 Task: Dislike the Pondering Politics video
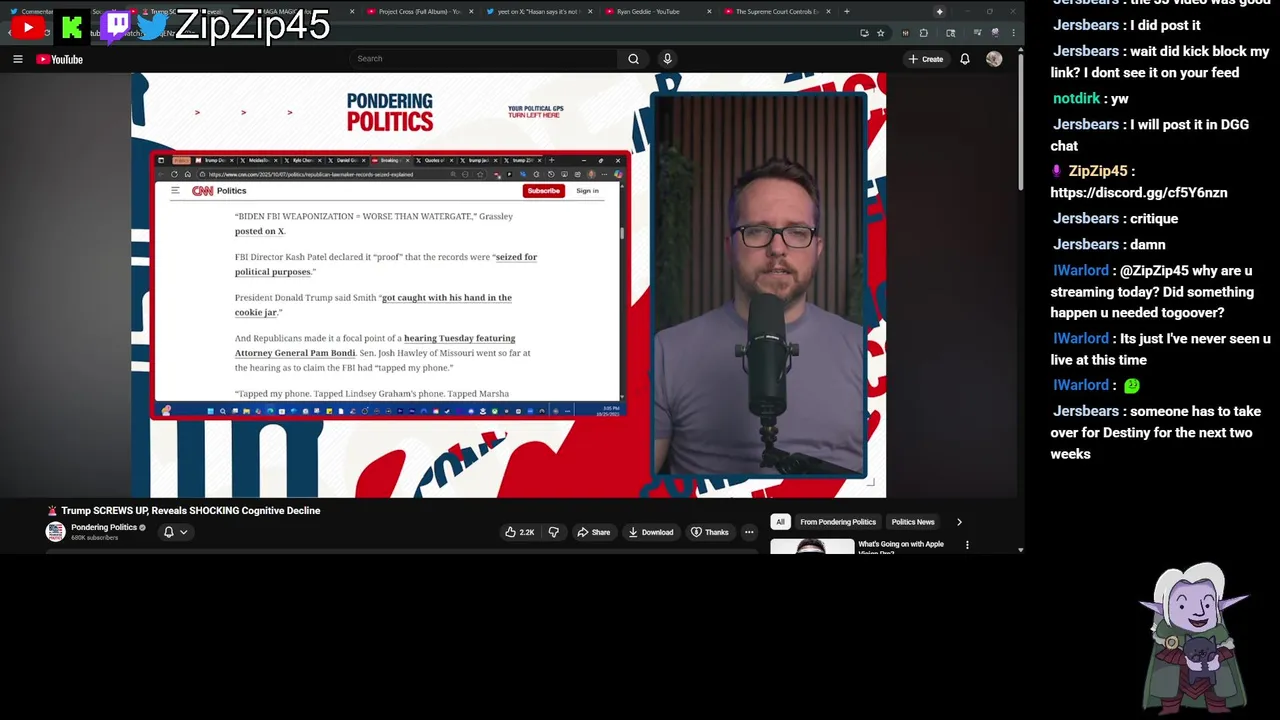[553, 532]
